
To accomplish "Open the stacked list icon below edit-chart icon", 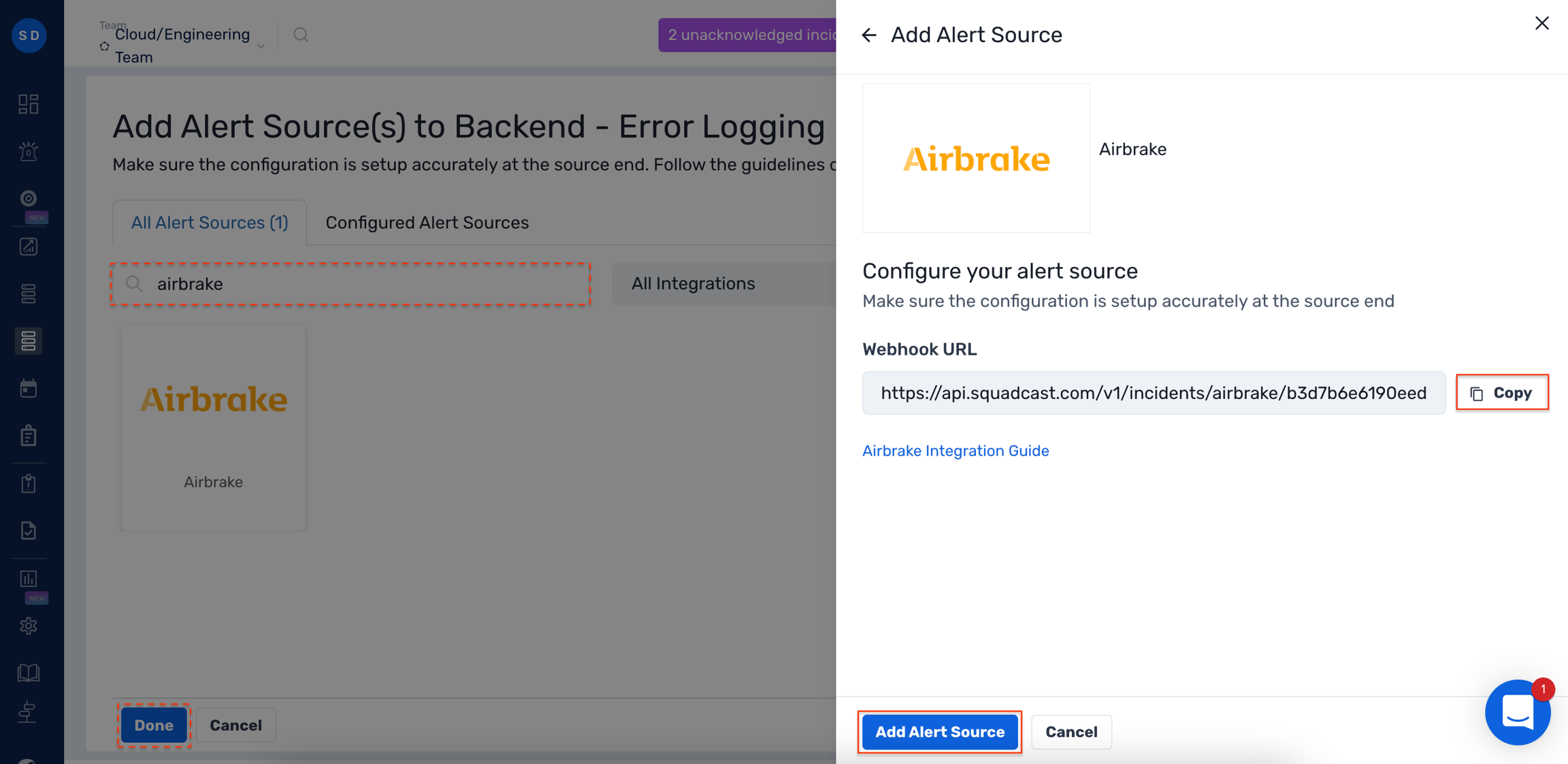I will click(x=29, y=293).
